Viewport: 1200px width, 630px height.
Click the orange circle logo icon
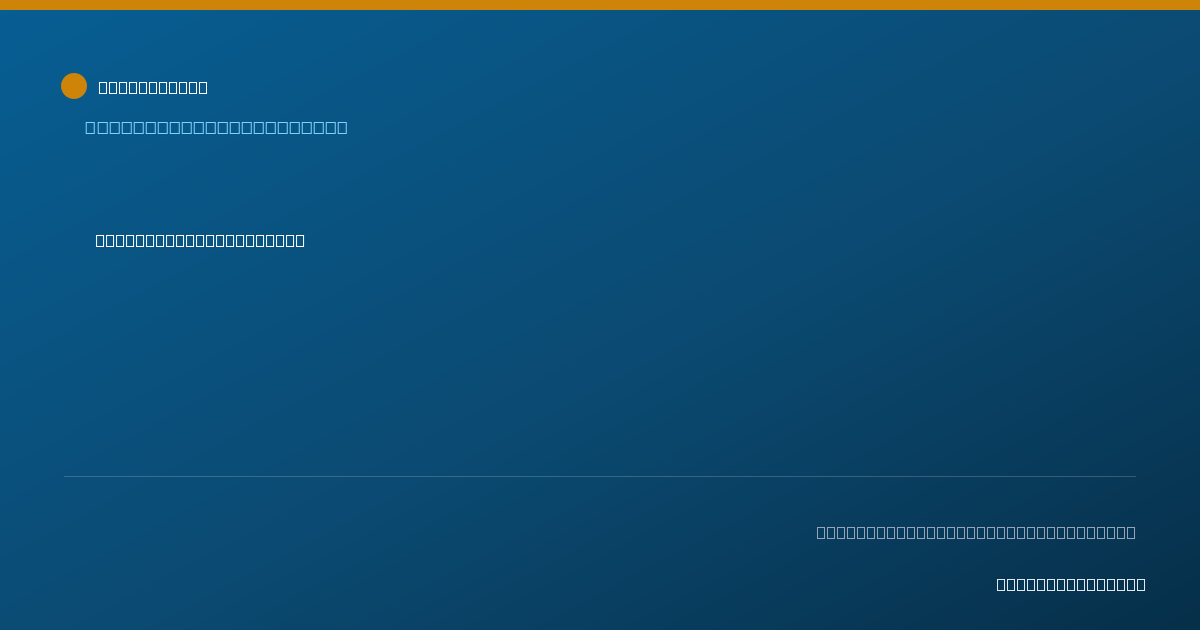click(74, 86)
